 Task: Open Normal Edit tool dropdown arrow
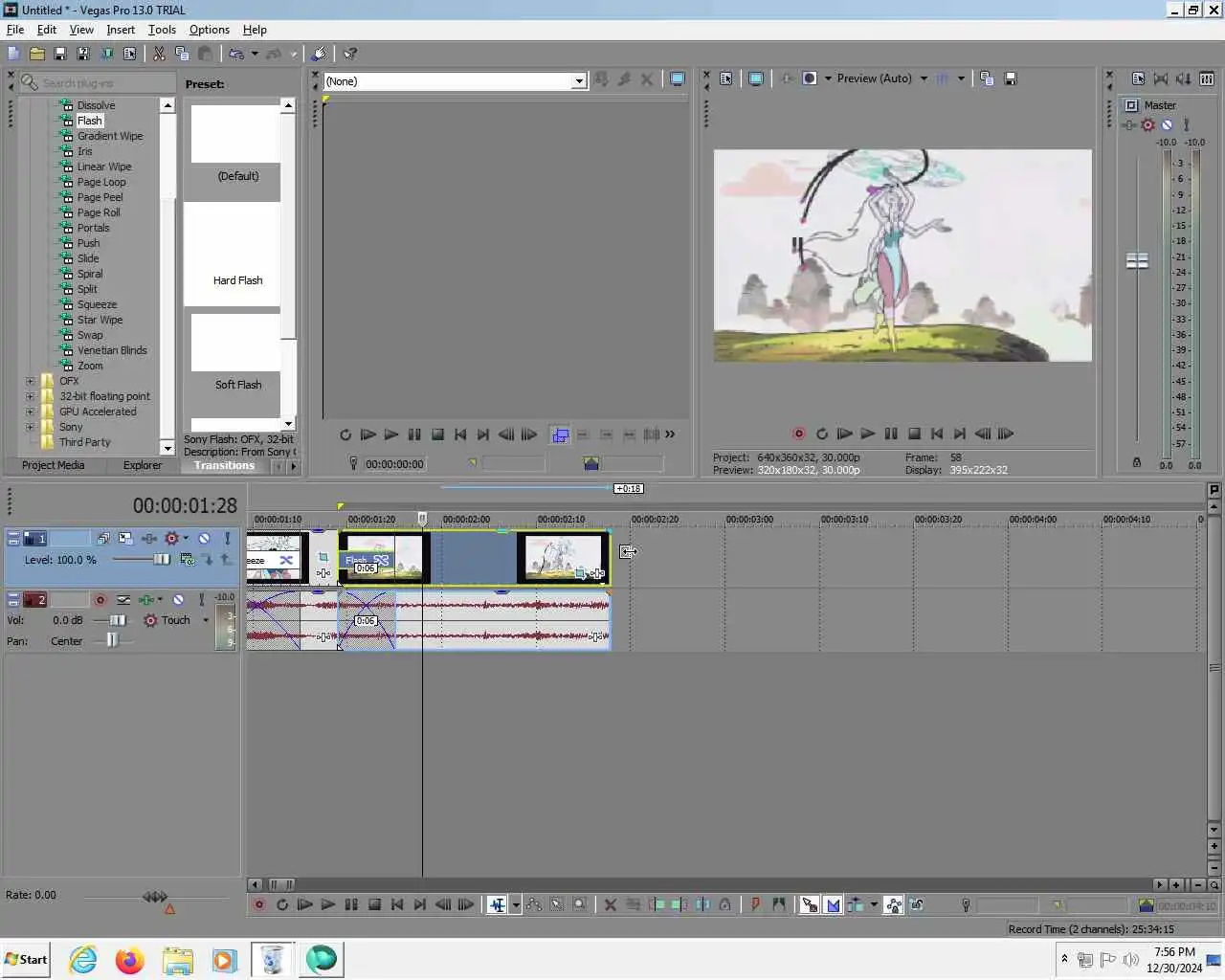pos(516,904)
